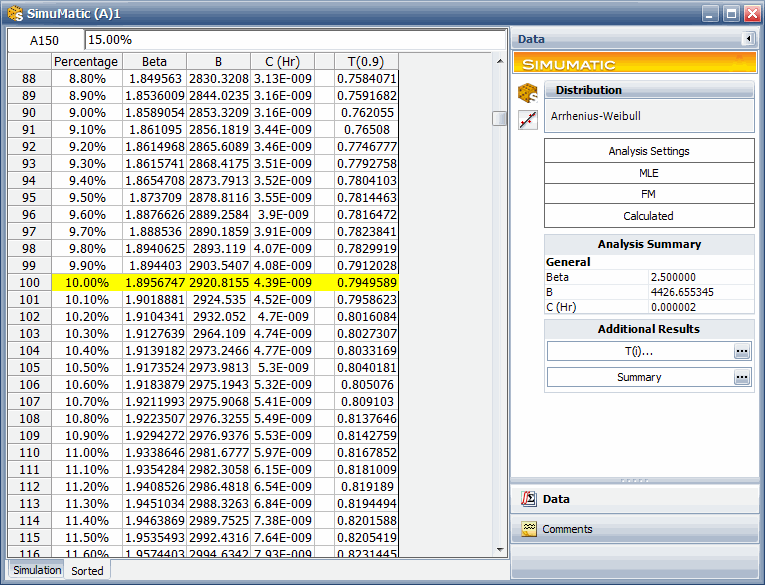Click C (Hr) cell 7.64E-009
765x585 pixels.
click(x=282, y=538)
